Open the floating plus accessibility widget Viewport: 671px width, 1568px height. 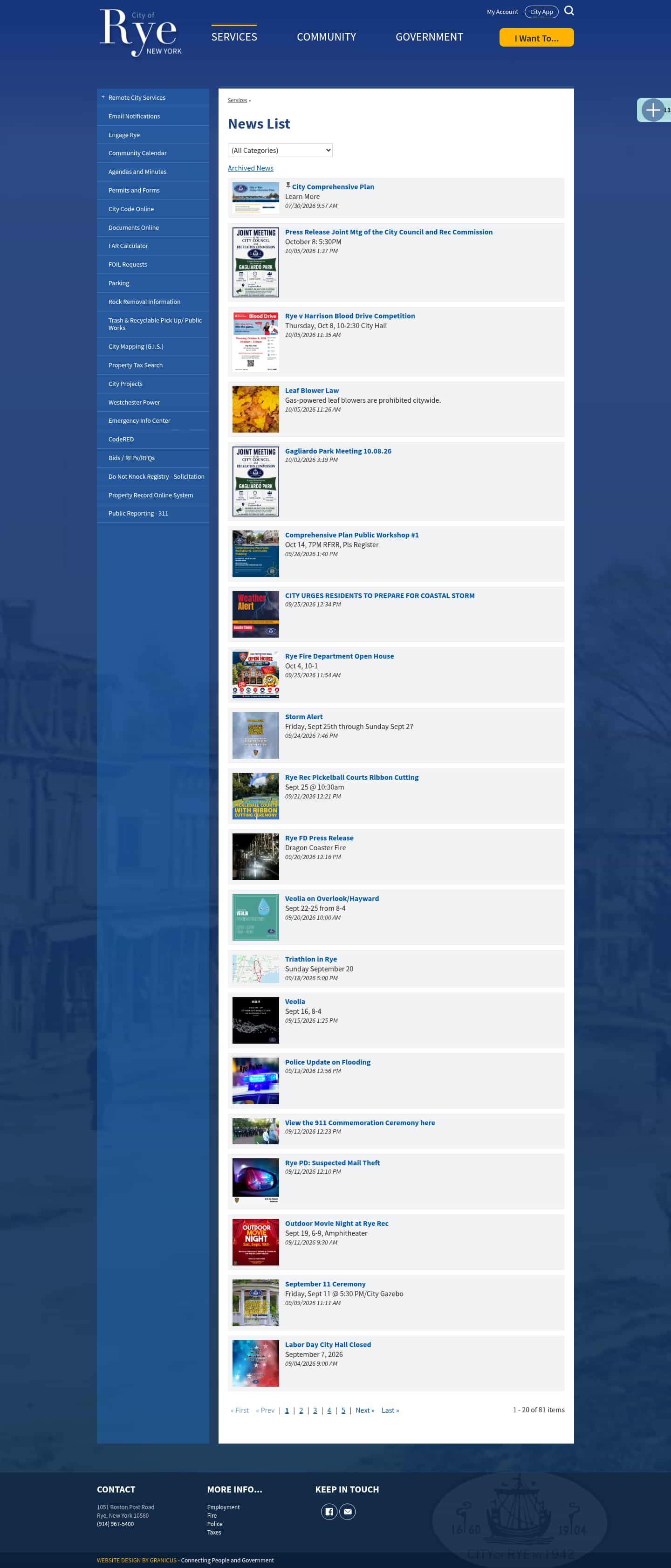pos(653,110)
